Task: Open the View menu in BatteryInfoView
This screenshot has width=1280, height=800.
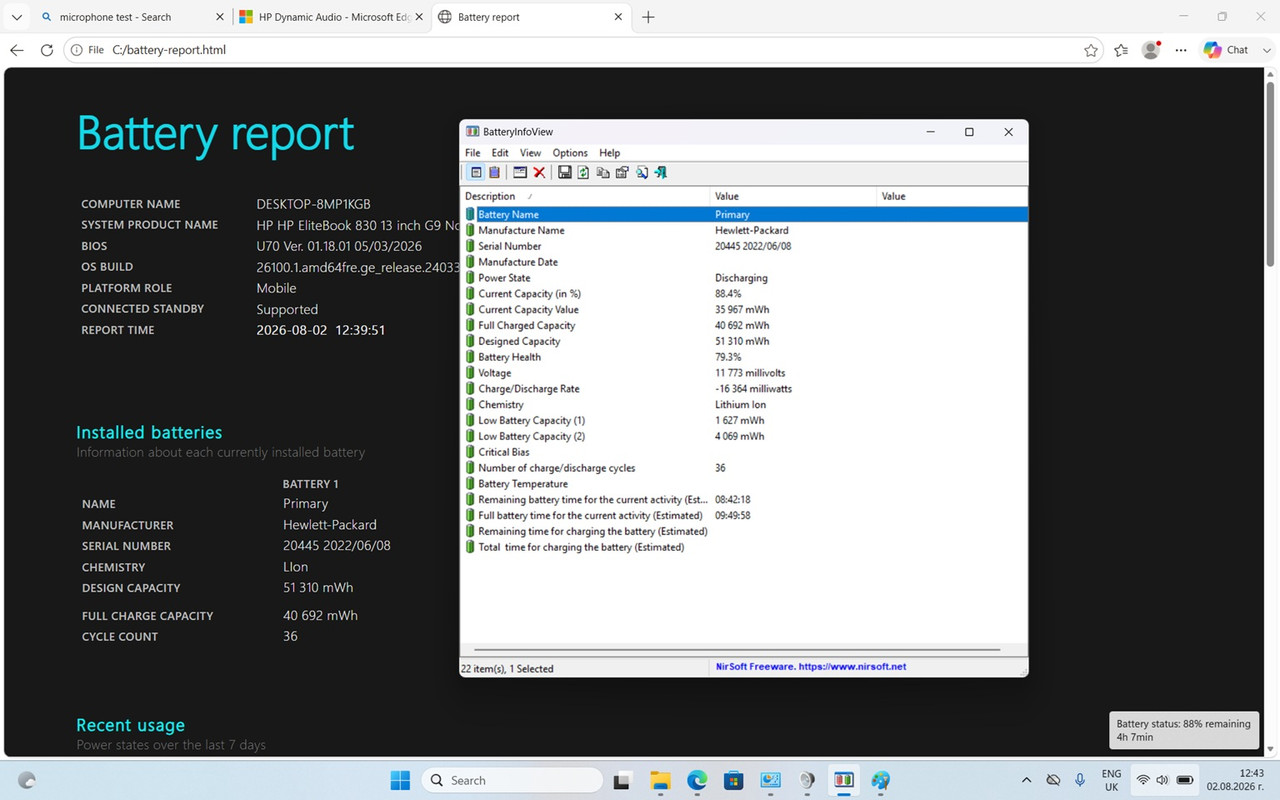Action: 530,153
